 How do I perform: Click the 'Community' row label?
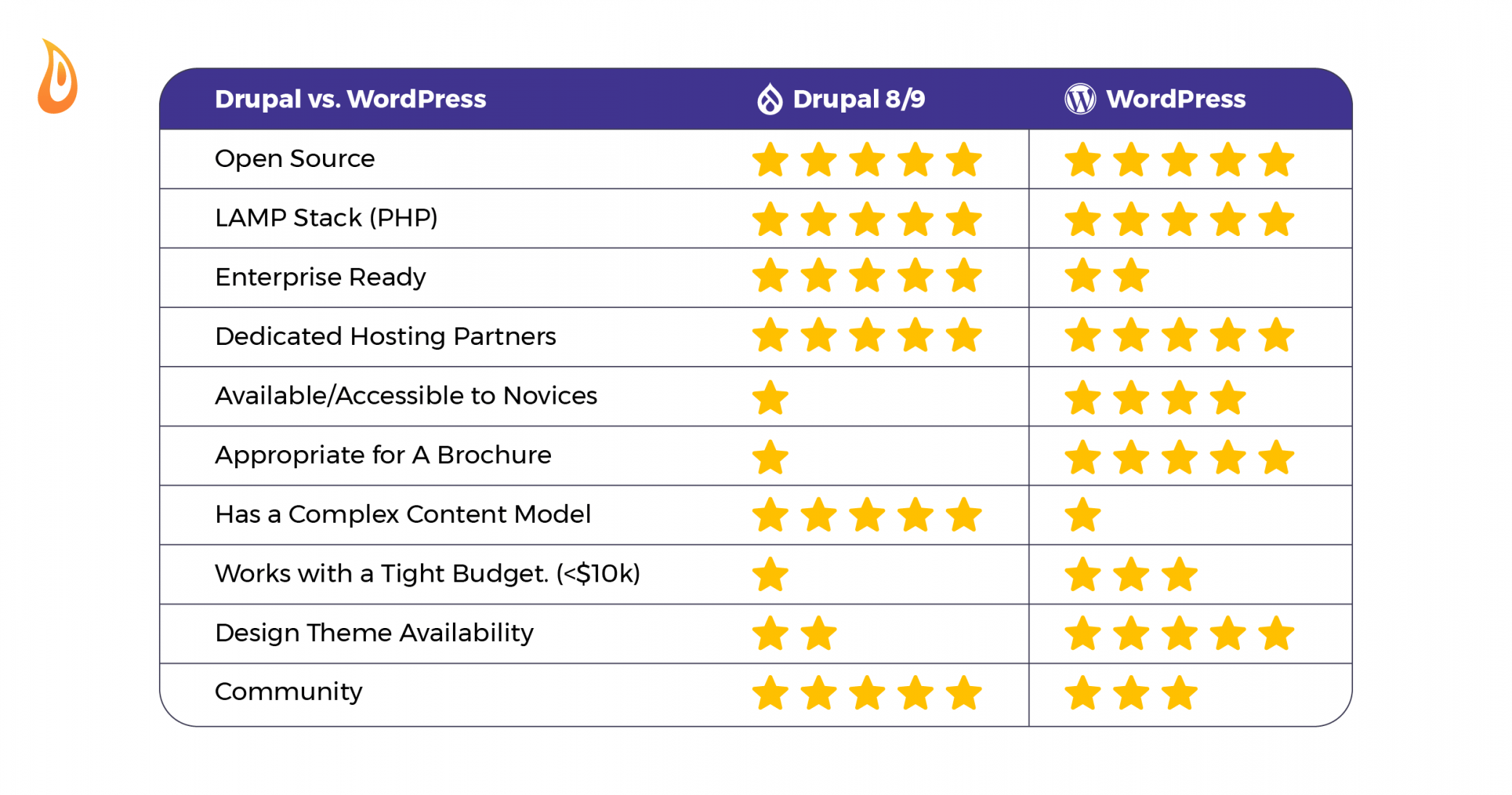(x=288, y=692)
